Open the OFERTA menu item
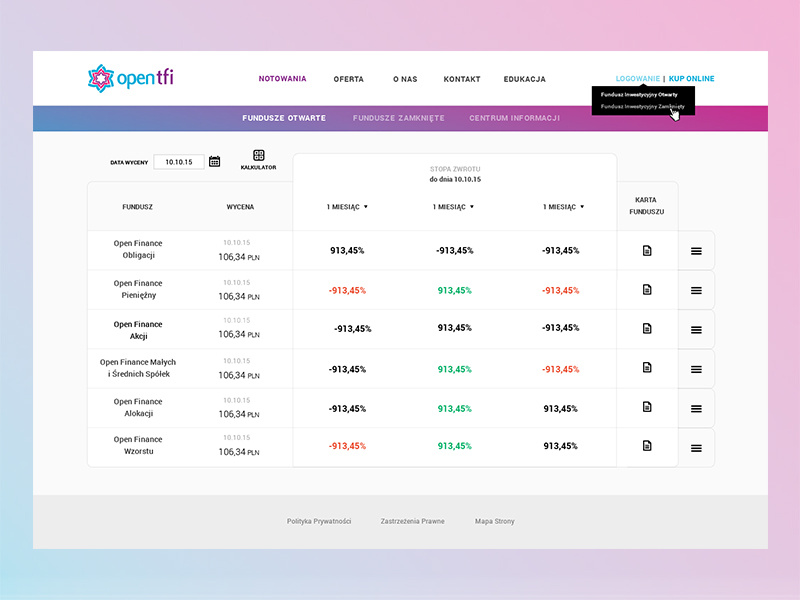The width and height of the screenshot is (800, 600). click(348, 79)
